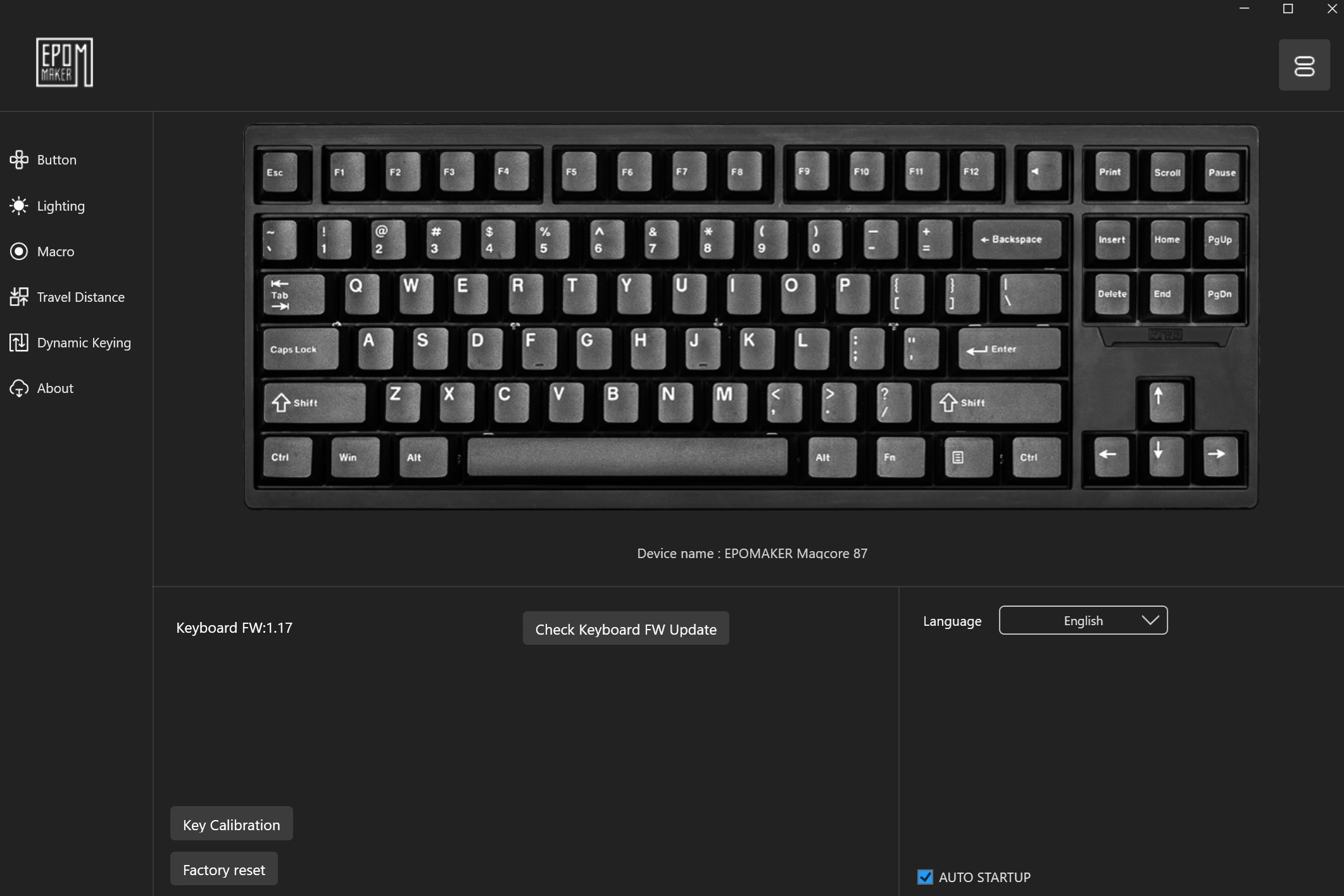Open the Button settings sidebar icon

point(19,160)
